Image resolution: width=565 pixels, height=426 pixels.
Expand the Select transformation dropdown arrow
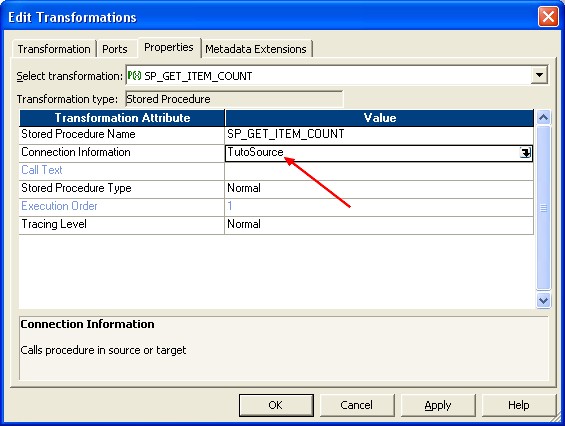coord(539,75)
